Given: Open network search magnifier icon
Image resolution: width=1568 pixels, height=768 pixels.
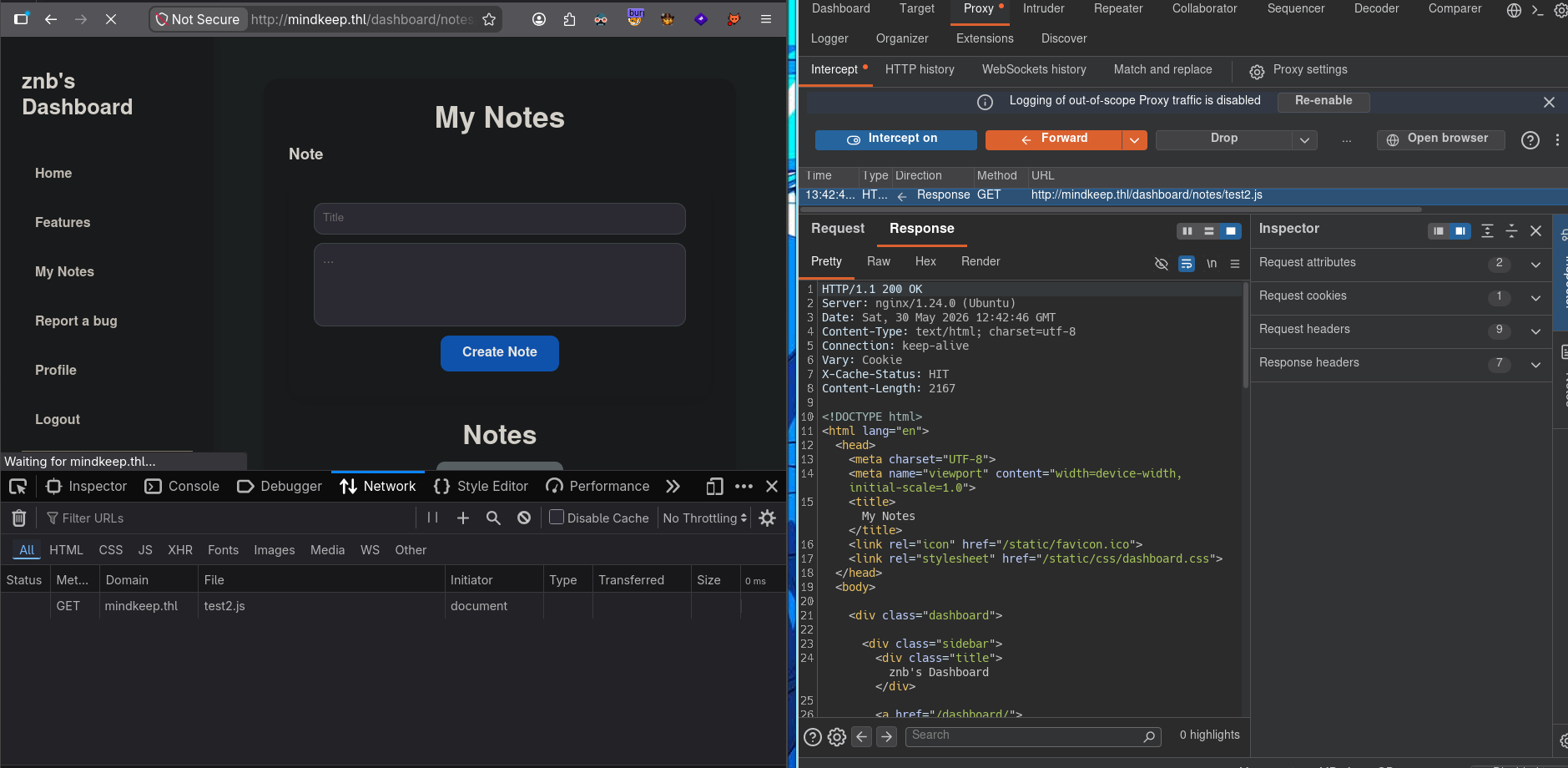Looking at the screenshot, I should (493, 518).
